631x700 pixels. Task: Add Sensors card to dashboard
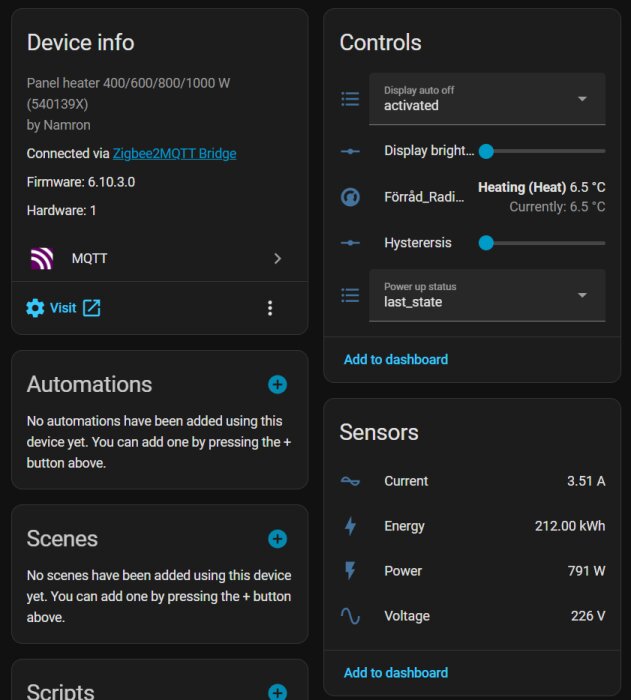[396, 673]
